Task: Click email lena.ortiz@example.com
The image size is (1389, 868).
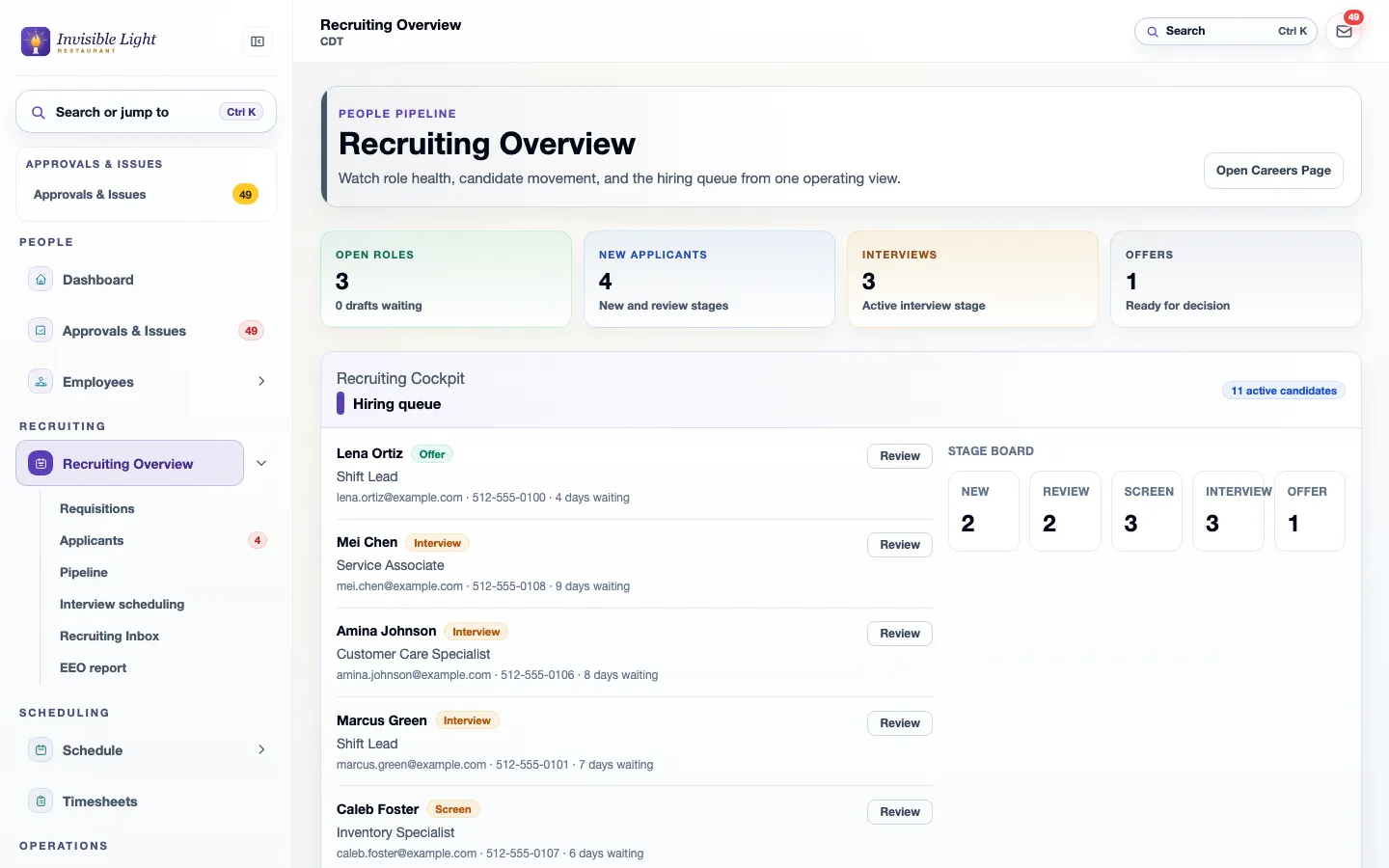Action: tap(399, 498)
